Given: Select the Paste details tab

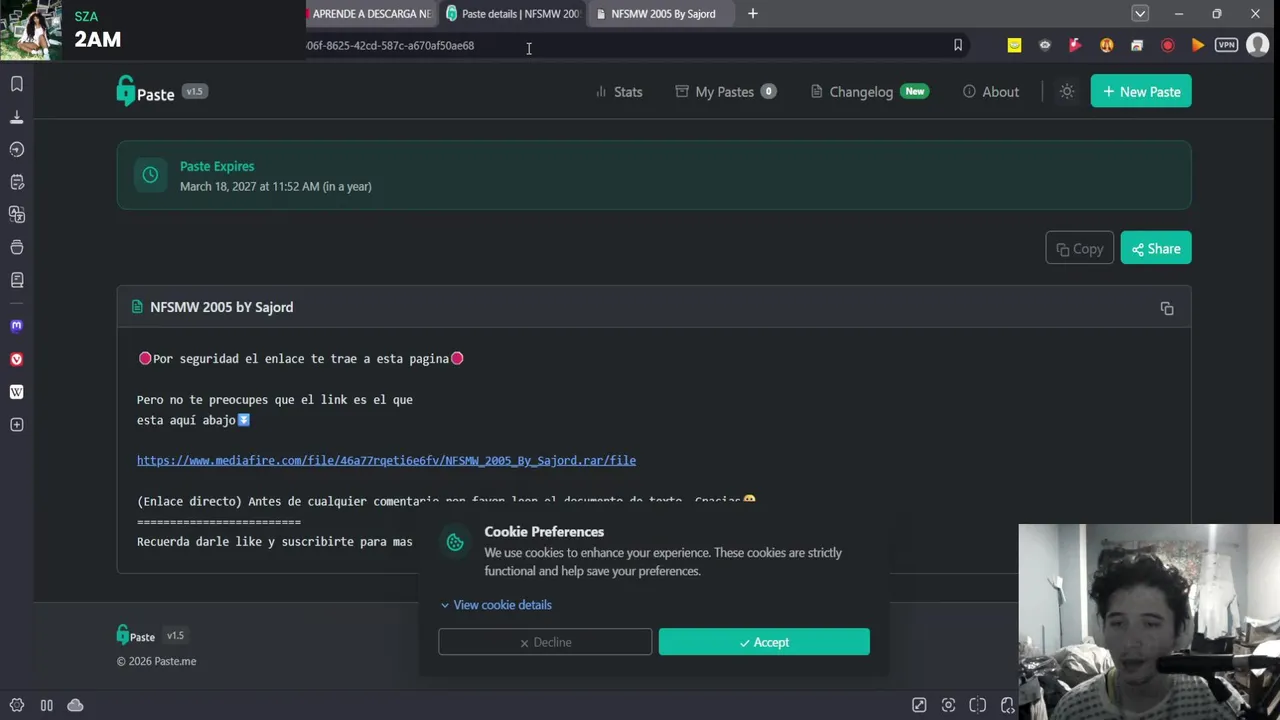Looking at the screenshot, I should click(x=513, y=14).
